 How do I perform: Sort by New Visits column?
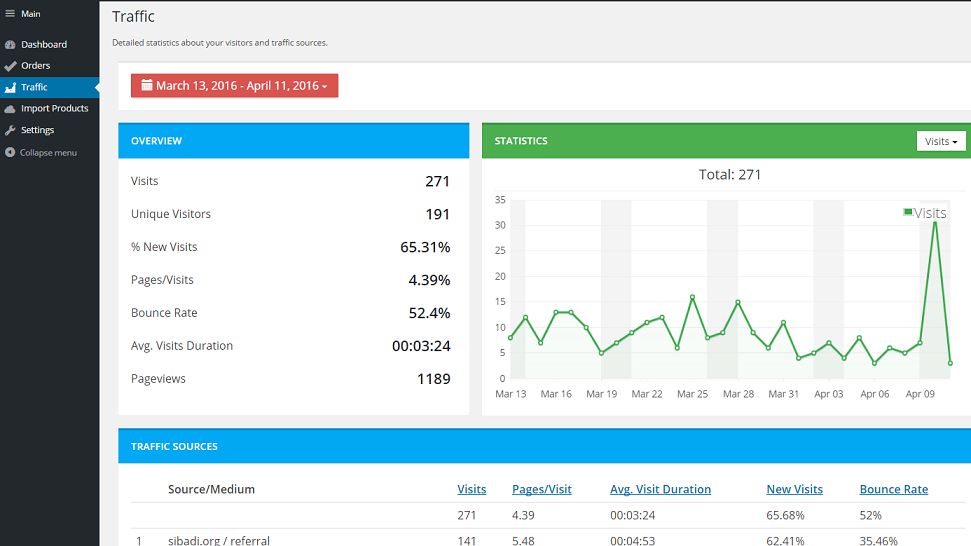coord(794,490)
